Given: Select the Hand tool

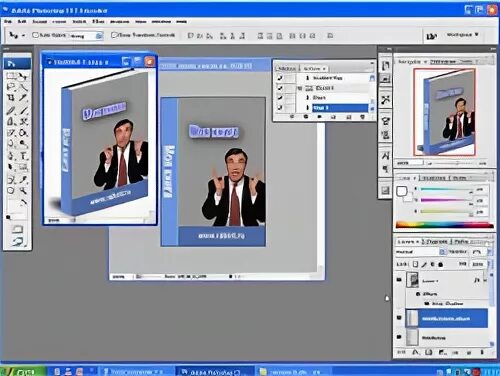Looking at the screenshot, I should (11, 191).
